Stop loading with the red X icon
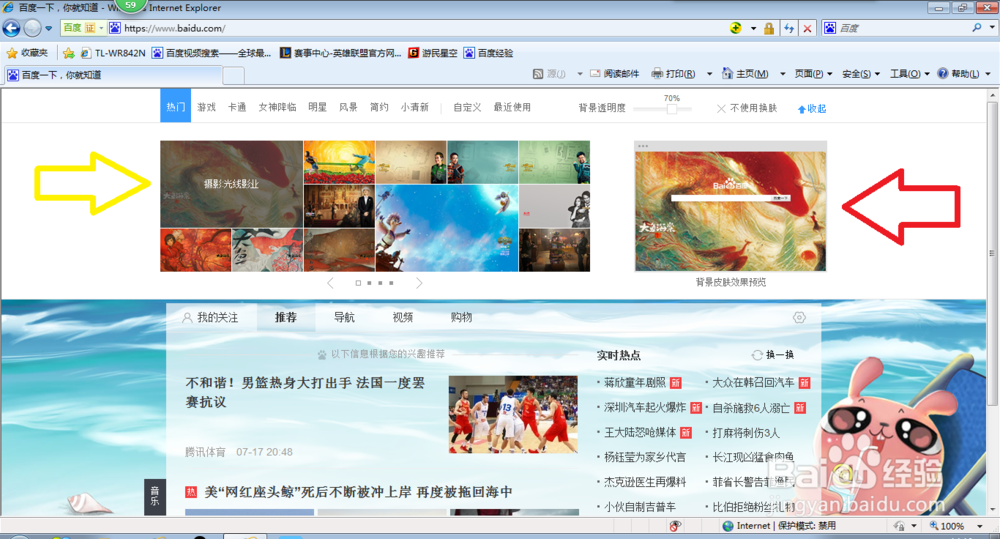The image size is (1000, 539). pyautogui.click(x=807, y=28)
